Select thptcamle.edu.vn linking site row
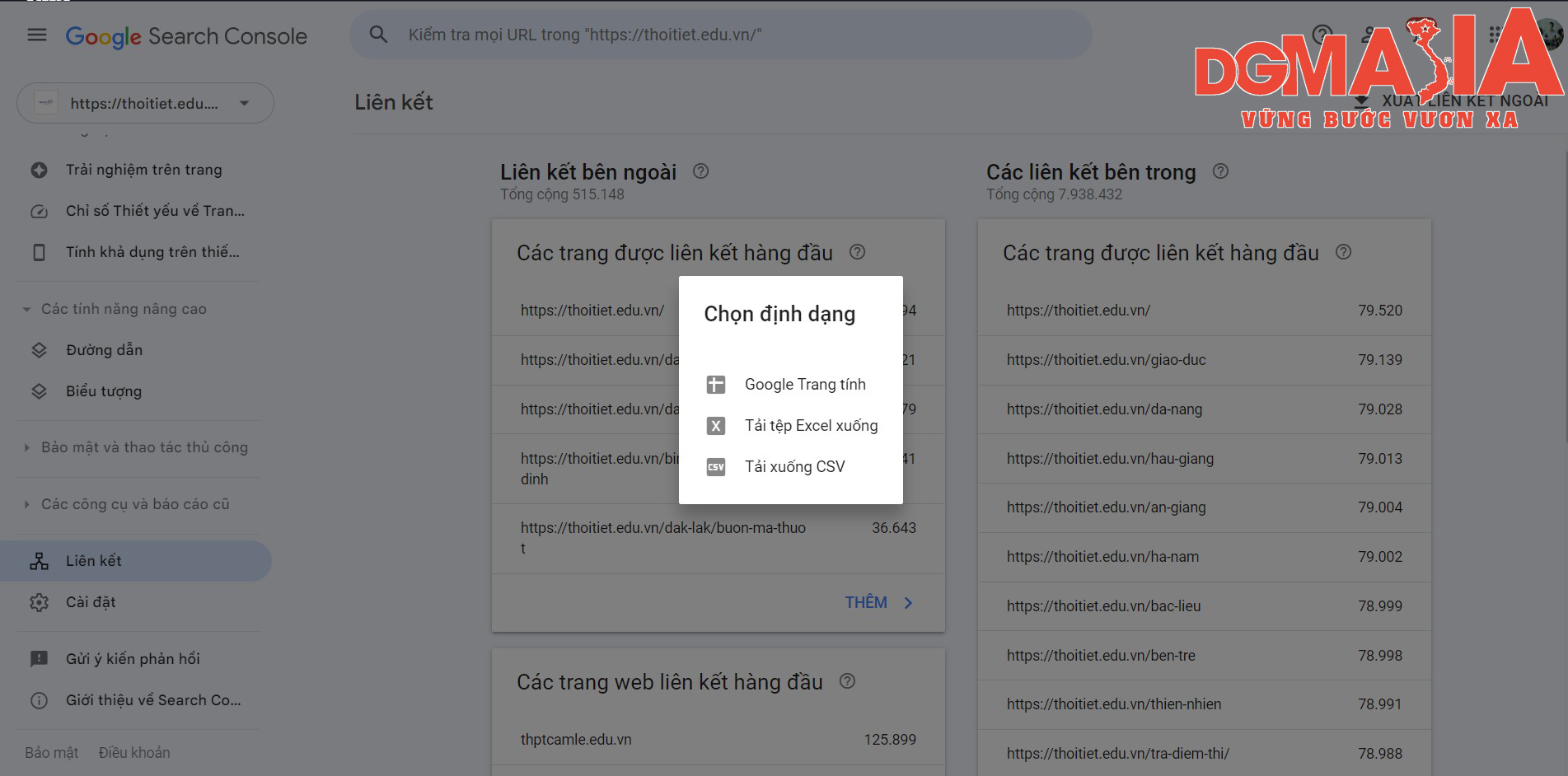 click(718, 740)
